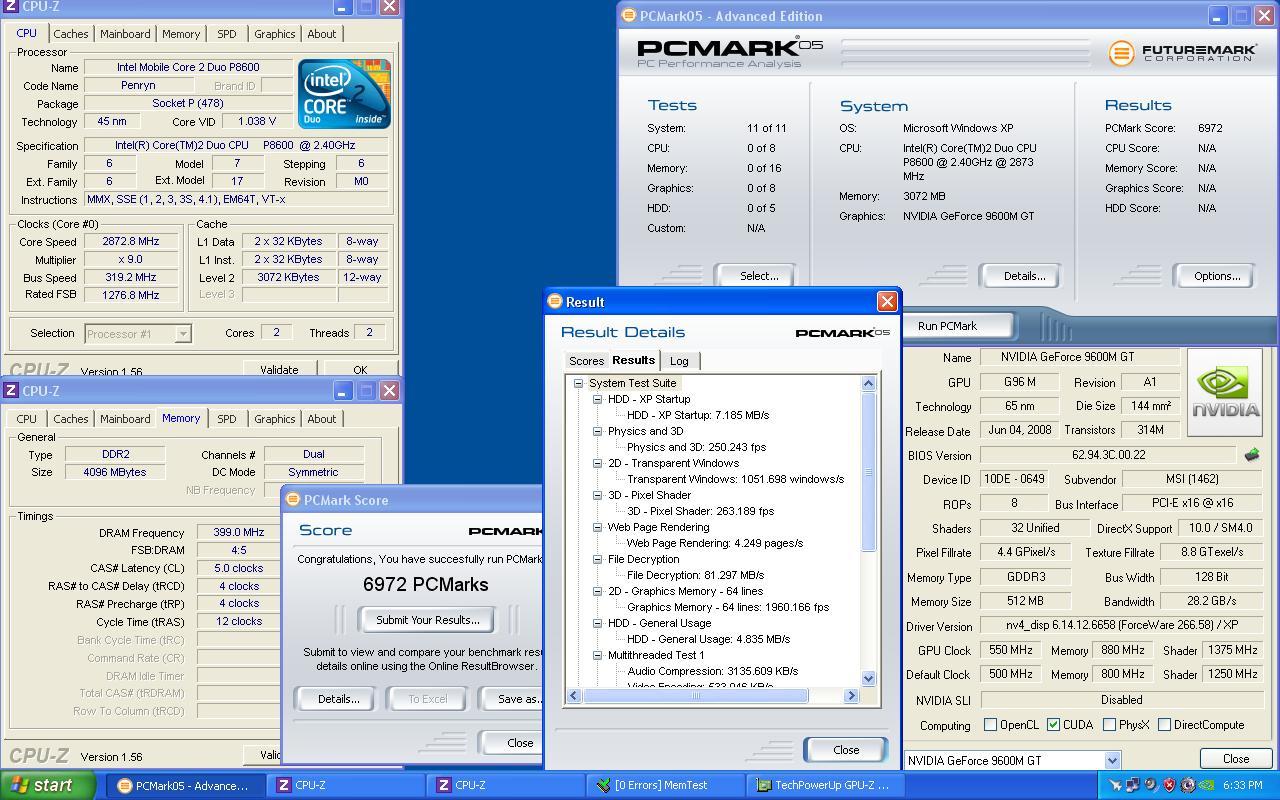Open network connections tray icon

[1133, 785]
